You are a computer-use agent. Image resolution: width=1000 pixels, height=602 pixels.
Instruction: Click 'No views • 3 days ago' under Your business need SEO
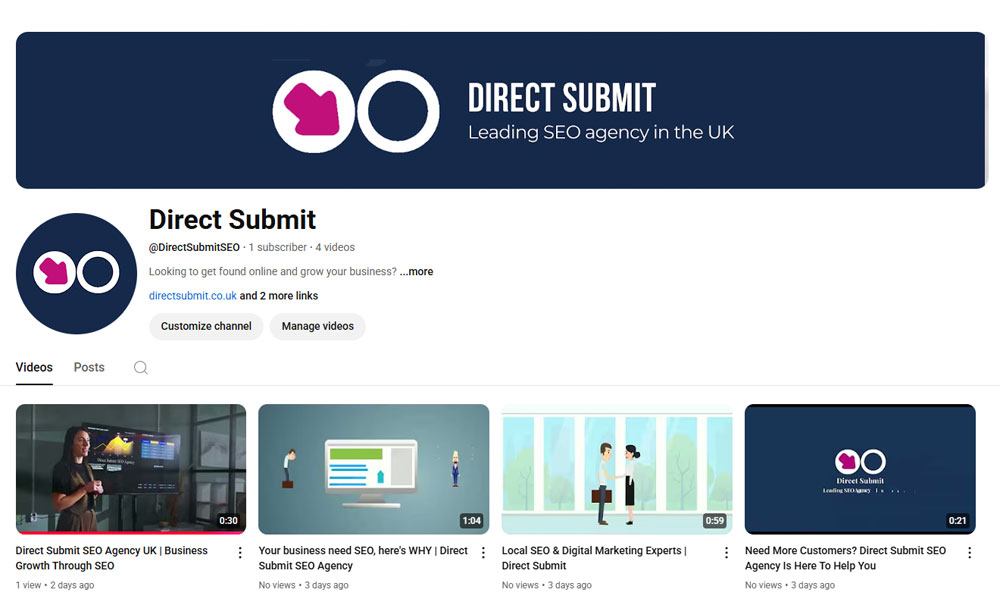point(304,585)
